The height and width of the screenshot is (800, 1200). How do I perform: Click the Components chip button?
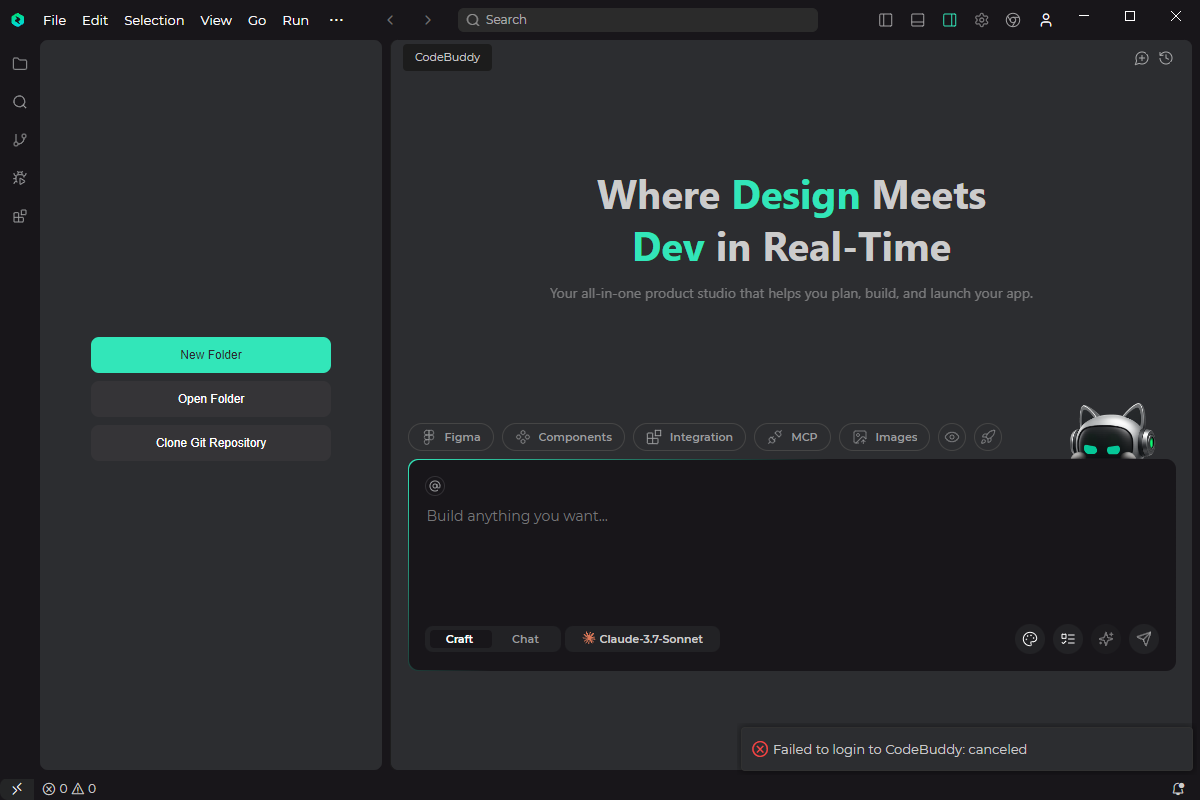coord(563,437)
